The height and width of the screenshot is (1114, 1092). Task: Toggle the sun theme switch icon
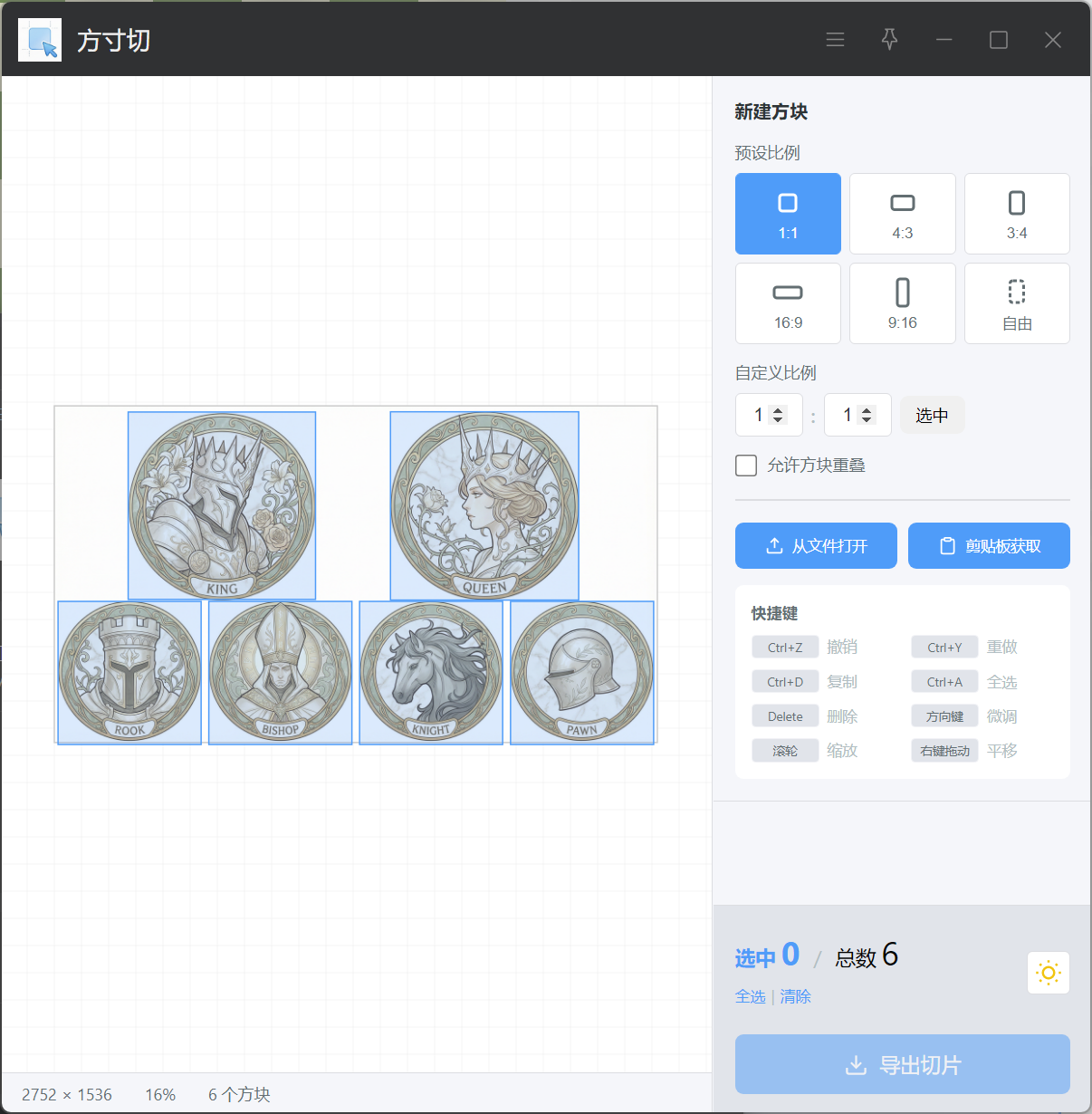[1048, 973]
